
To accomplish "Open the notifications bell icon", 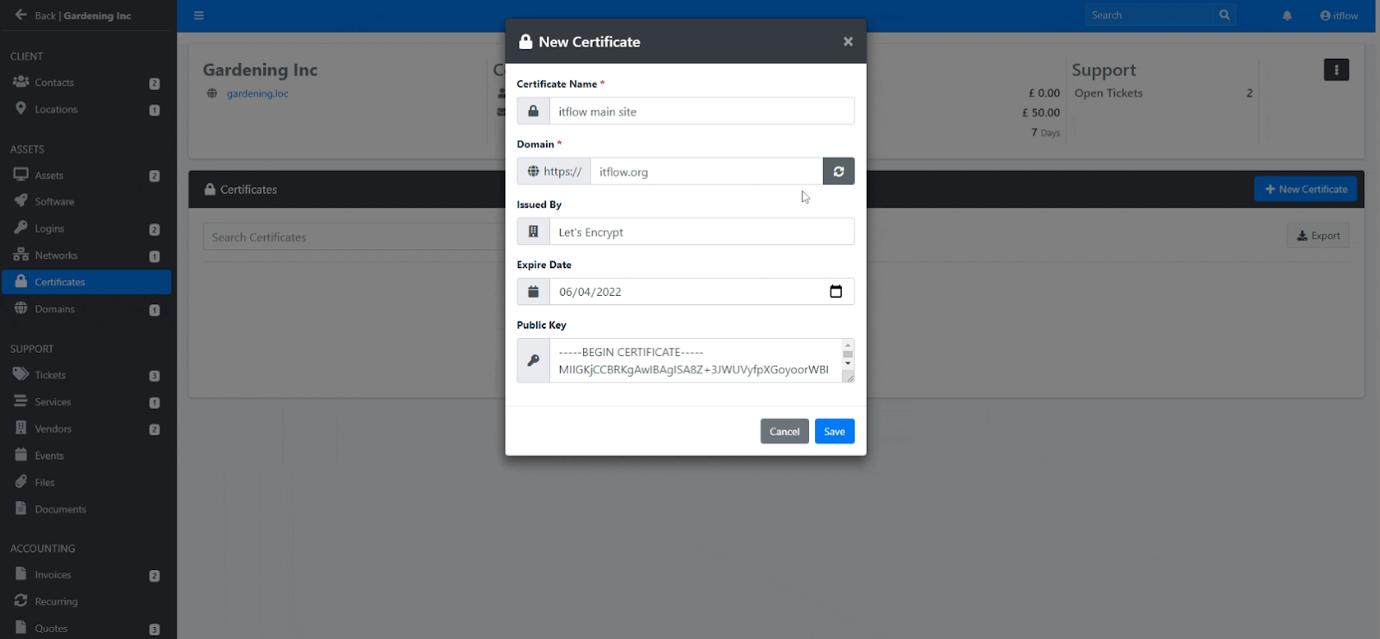I will tap(1287, 15).
